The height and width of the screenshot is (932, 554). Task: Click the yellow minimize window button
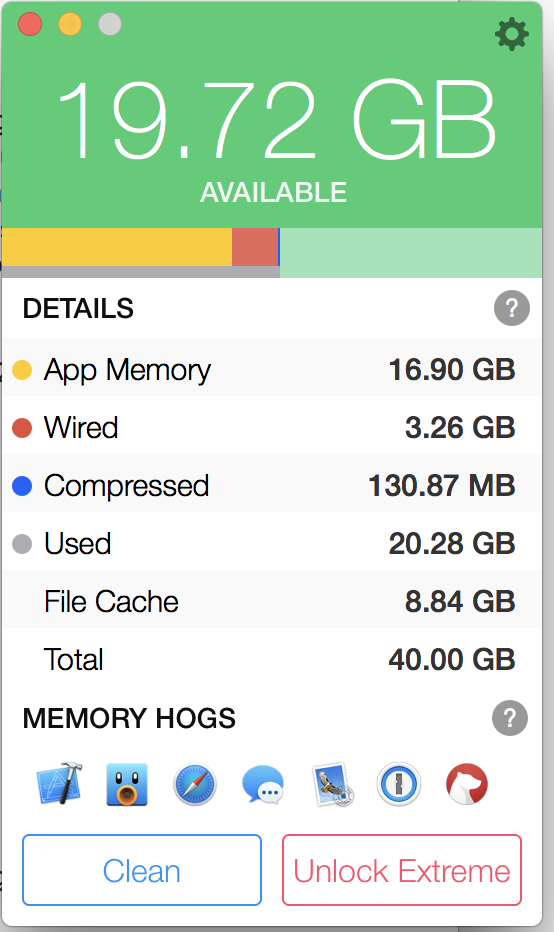point(70,24)
